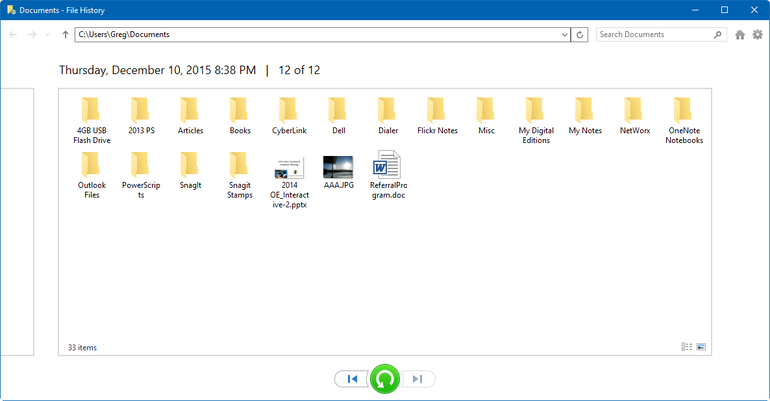Go to File History Home

tap(740, 34)
